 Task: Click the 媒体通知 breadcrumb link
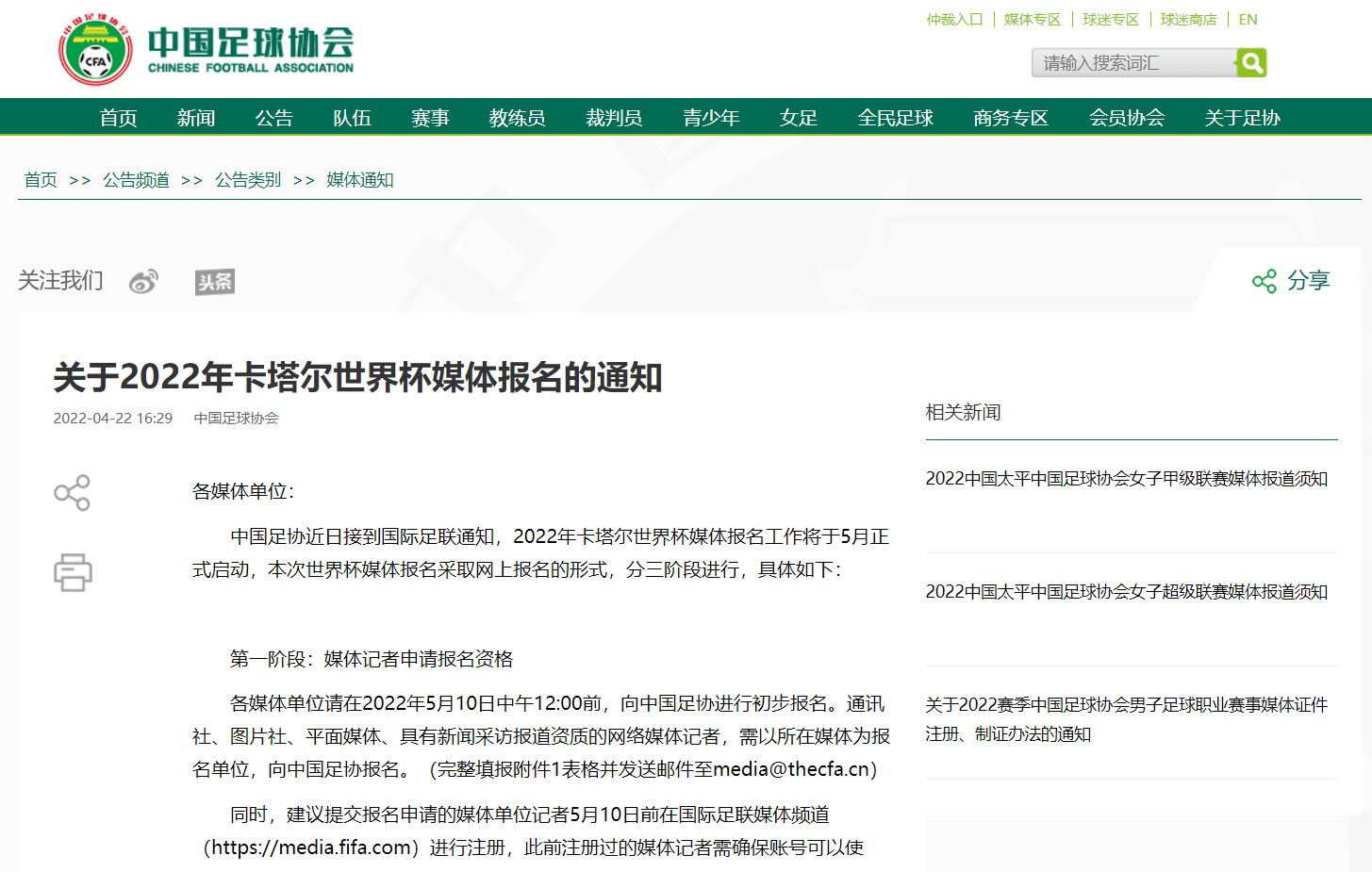click(360, 180)
